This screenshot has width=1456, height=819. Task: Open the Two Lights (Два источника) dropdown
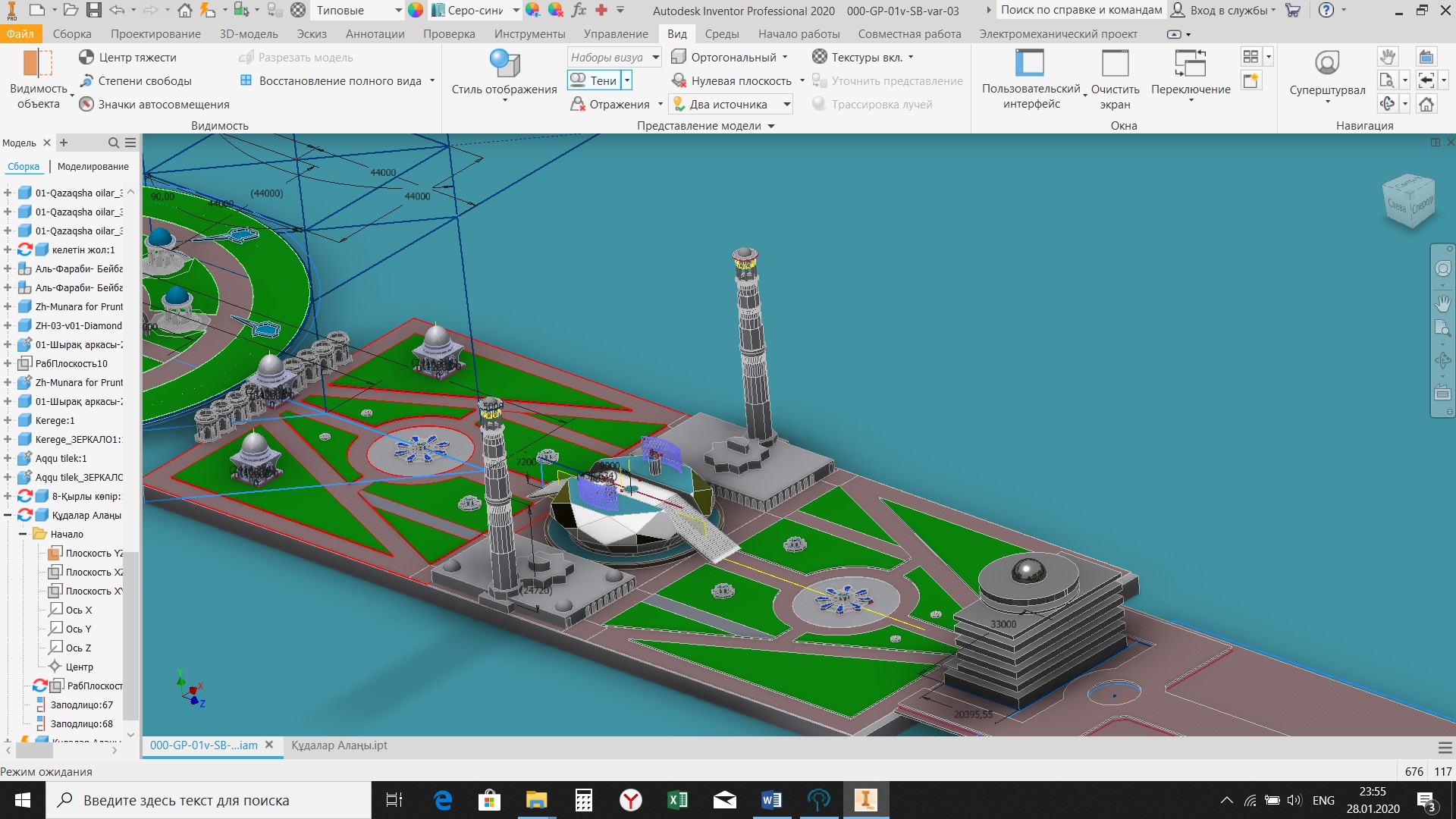click(787, 105)
